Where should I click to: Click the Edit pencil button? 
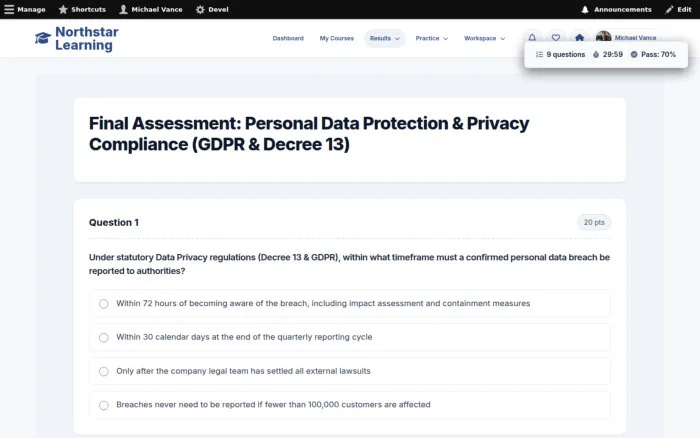coord(678,9)
